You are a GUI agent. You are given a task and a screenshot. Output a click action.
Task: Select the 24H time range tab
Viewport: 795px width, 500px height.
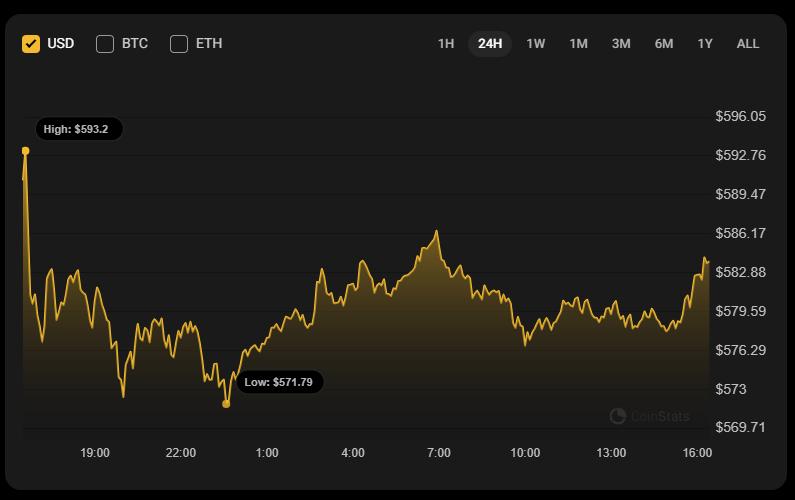(x=490, y=43)
